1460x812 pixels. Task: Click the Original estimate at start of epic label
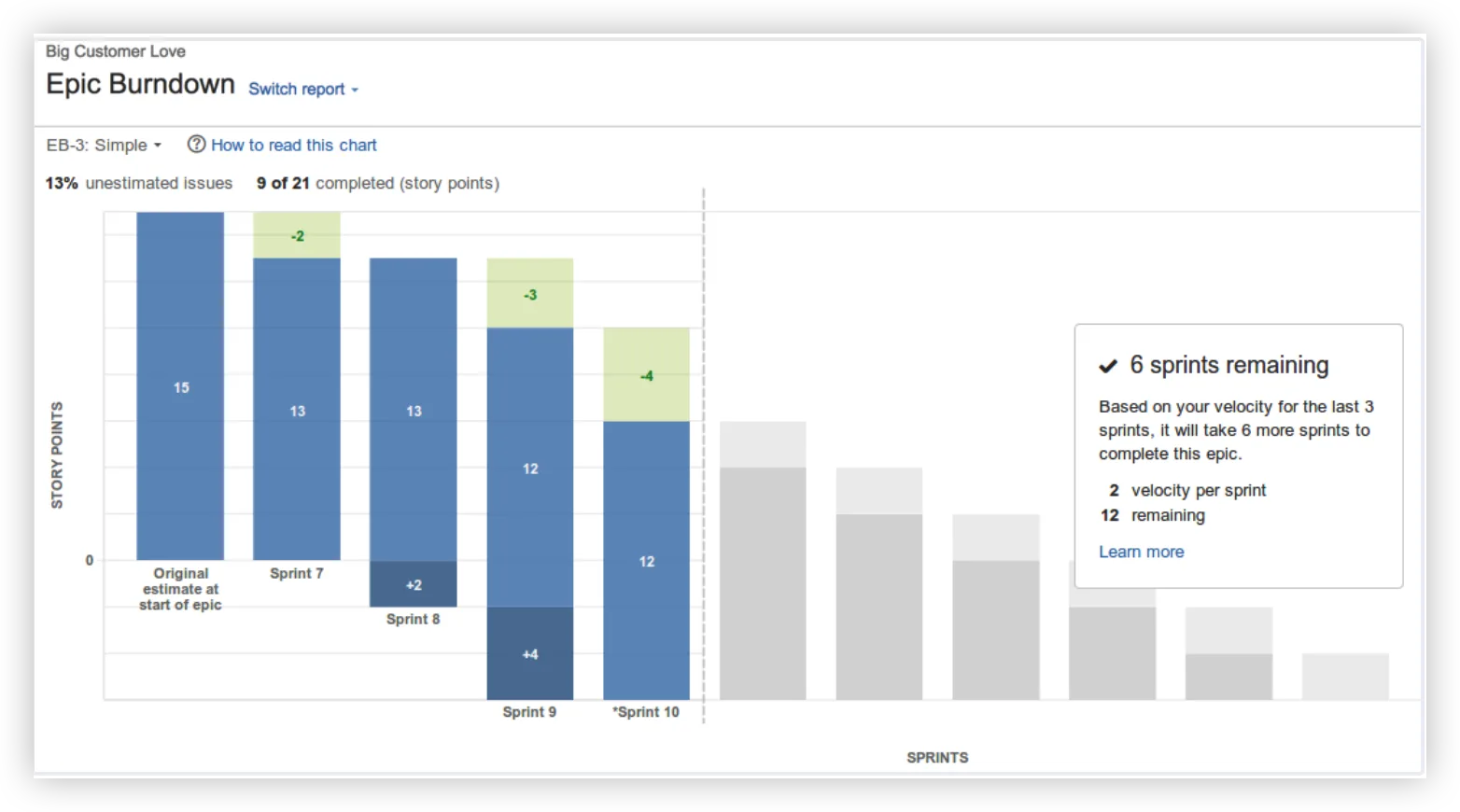pyautogui.click(x=180, y=589)
